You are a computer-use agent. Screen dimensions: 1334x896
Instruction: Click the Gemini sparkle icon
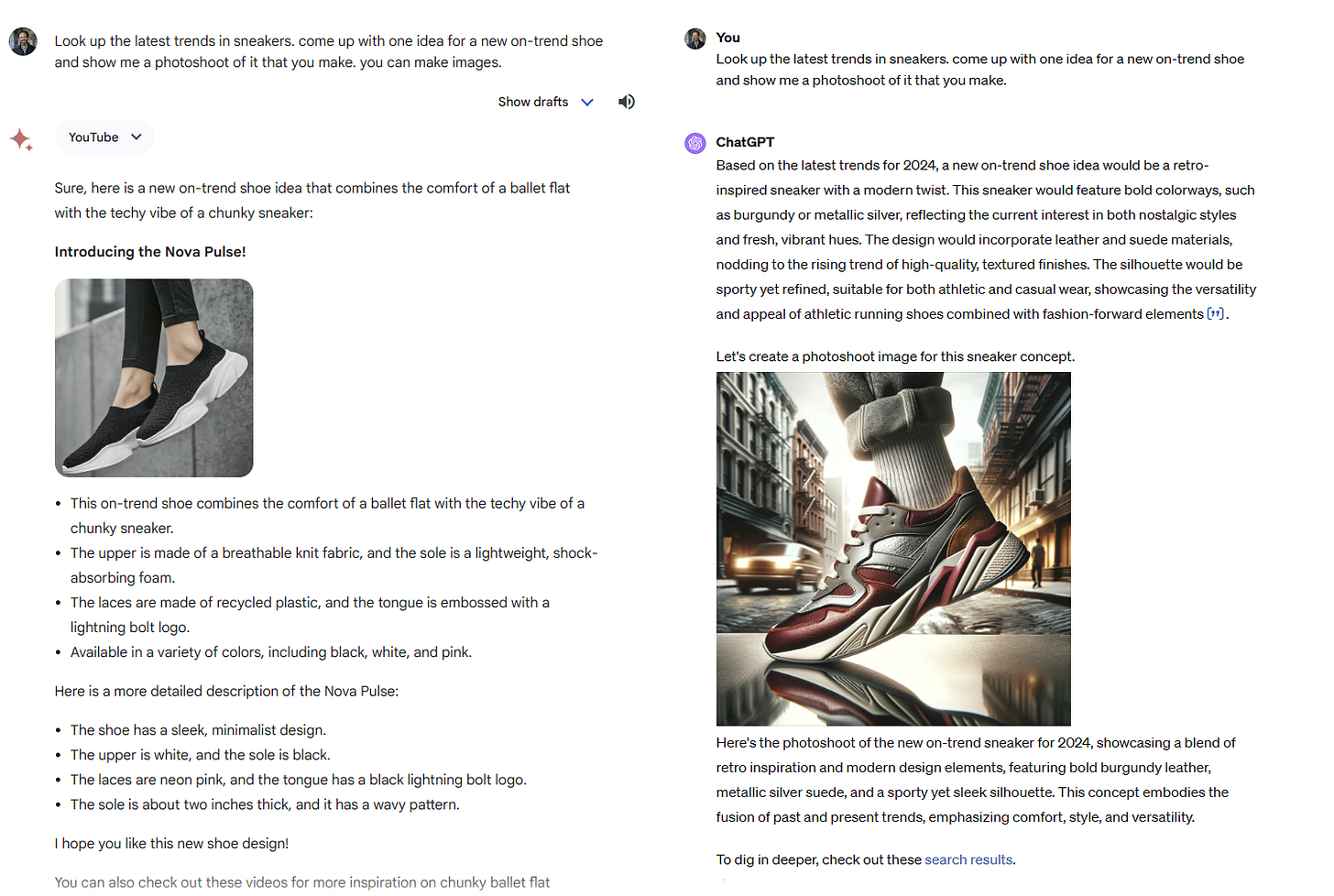(x=22, y=139)
